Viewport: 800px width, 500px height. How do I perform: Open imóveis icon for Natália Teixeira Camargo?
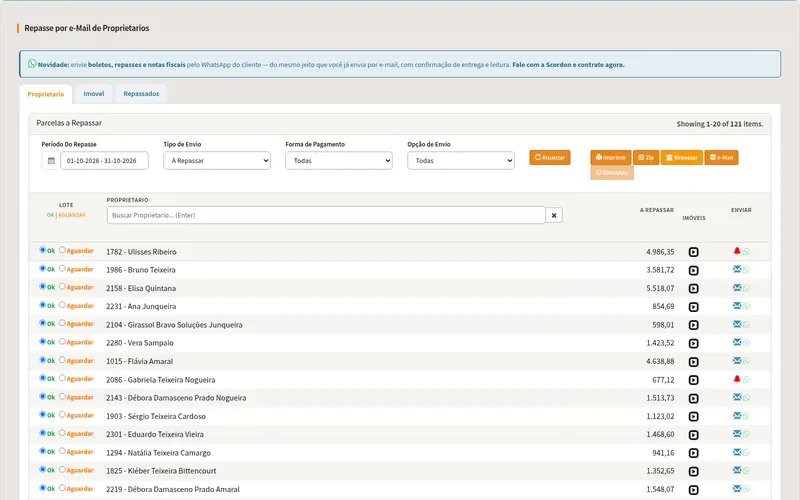tap(693, 453)
